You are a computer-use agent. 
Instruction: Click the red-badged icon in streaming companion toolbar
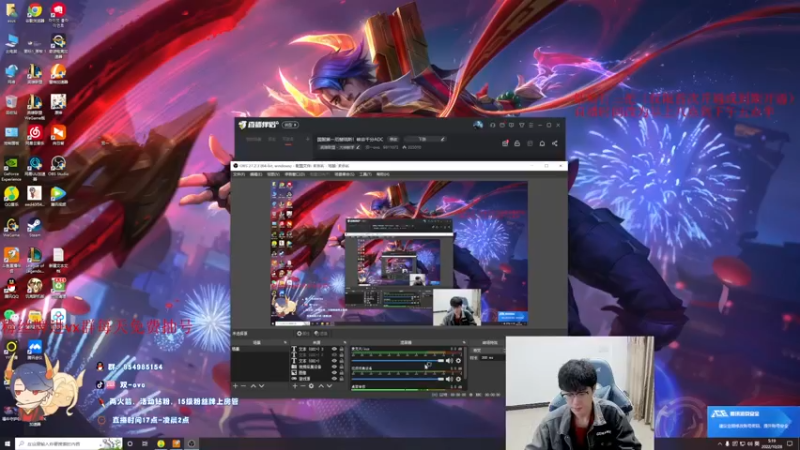(x=505, y=143)
